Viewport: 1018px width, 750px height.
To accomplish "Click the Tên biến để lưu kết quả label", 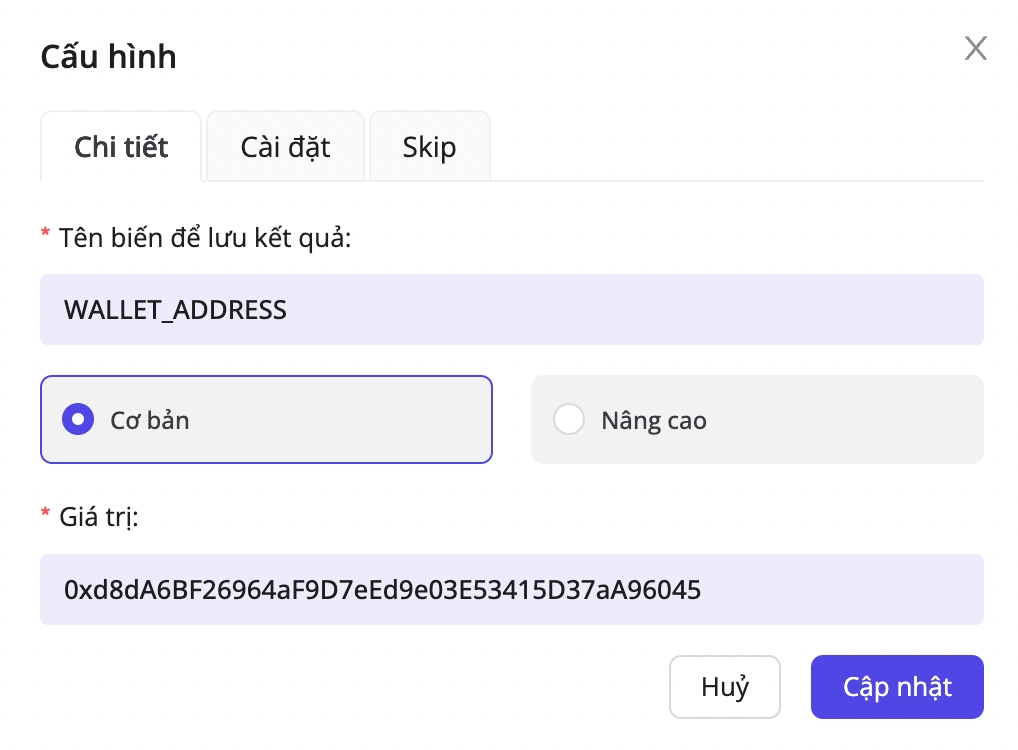I will [205, 238].
